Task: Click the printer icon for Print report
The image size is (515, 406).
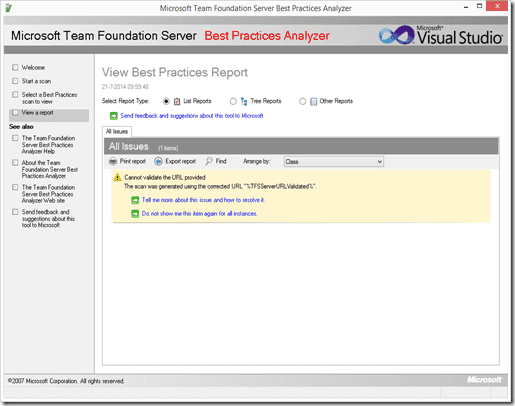Action: point(113,161)
